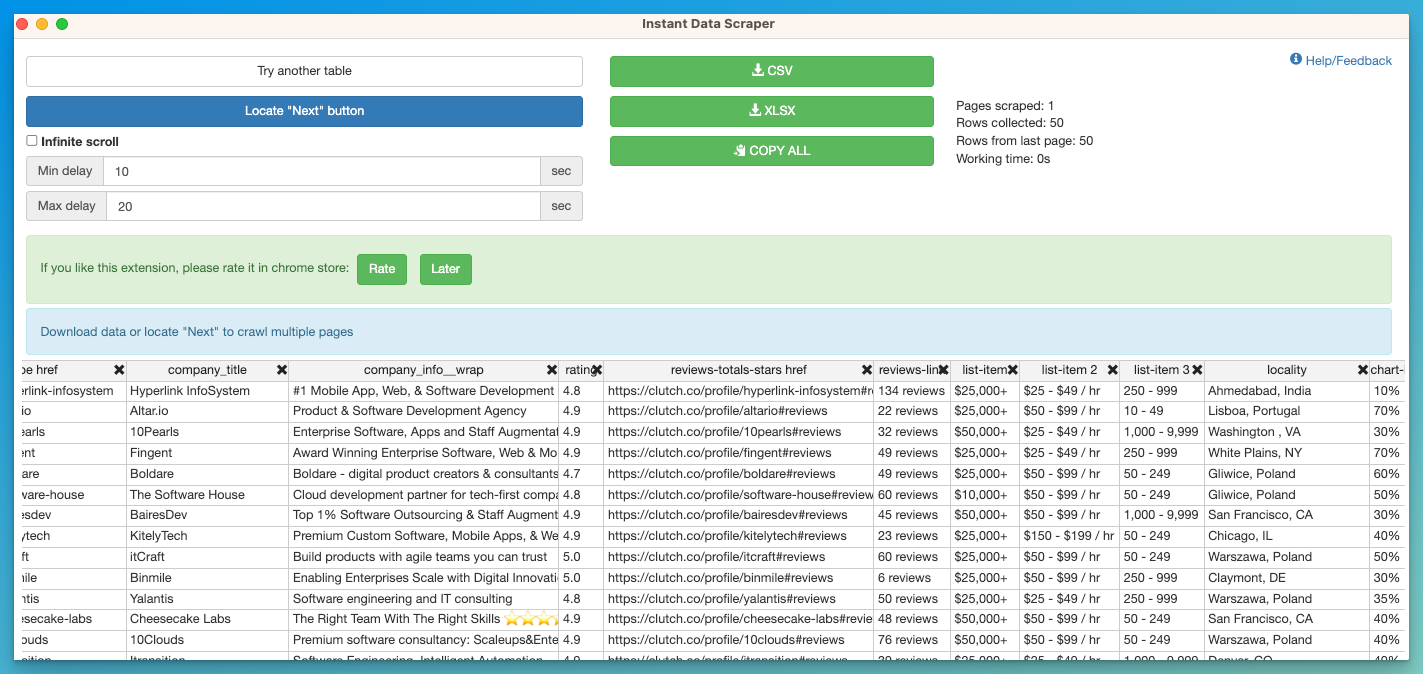Download data as XLSX
1423x674 pixels.
coord(772,111)
